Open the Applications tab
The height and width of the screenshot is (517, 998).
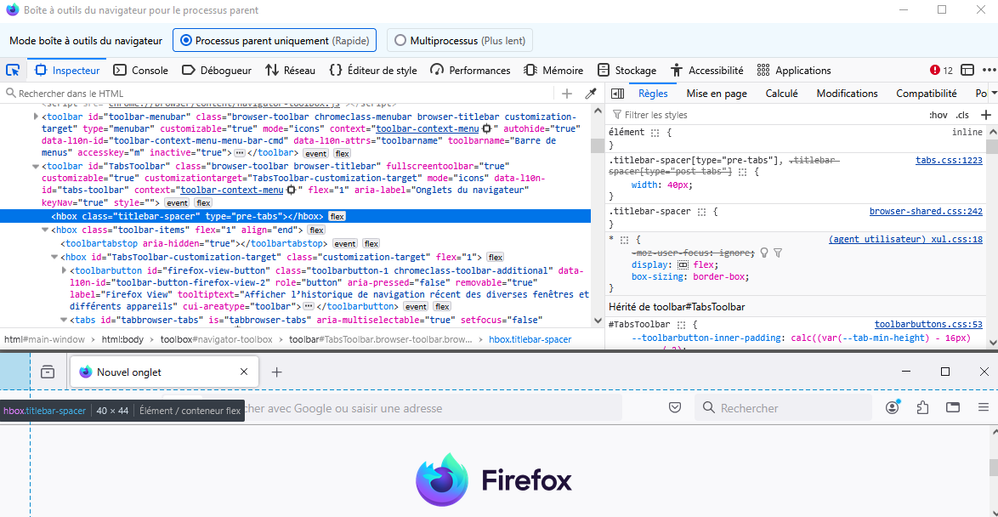[794, 70]
